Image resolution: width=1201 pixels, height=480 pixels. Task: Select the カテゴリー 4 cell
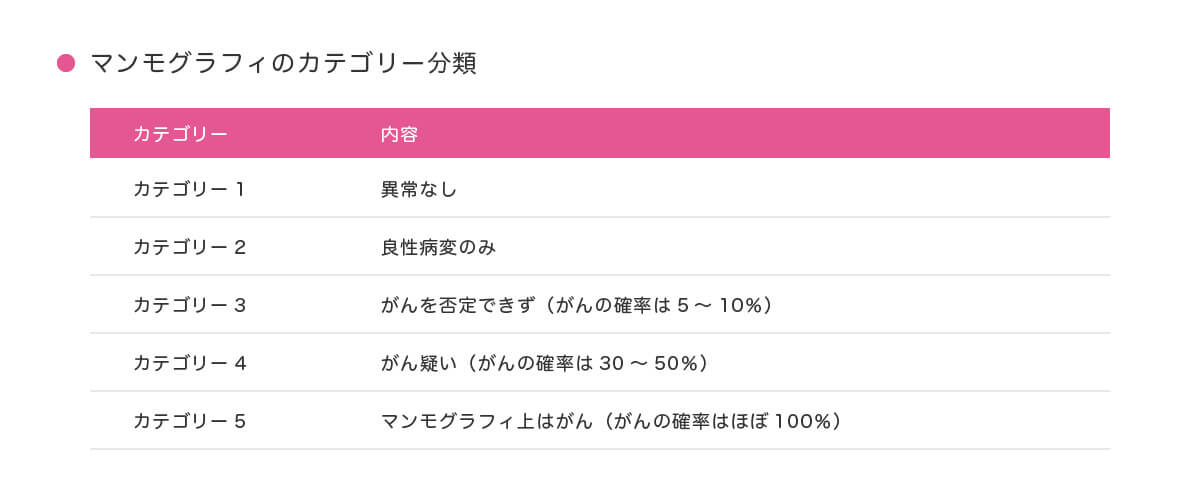coord(189,362)
